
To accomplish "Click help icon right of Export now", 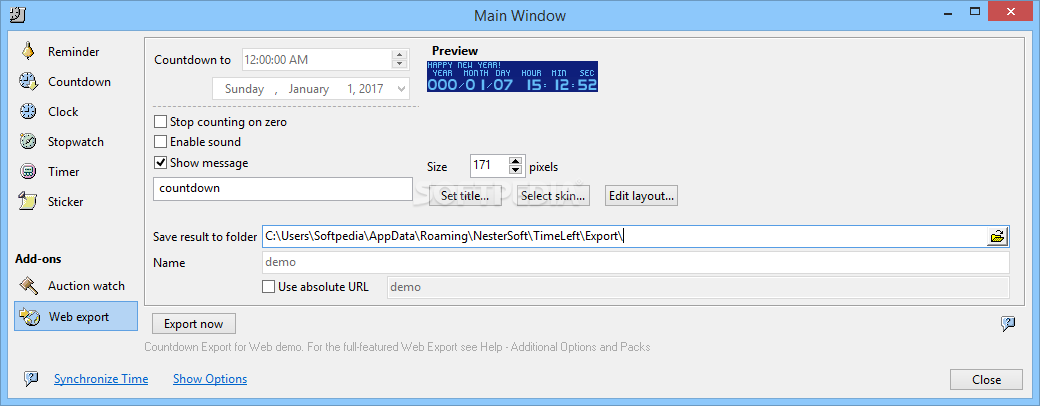I will coord(1008,323).
